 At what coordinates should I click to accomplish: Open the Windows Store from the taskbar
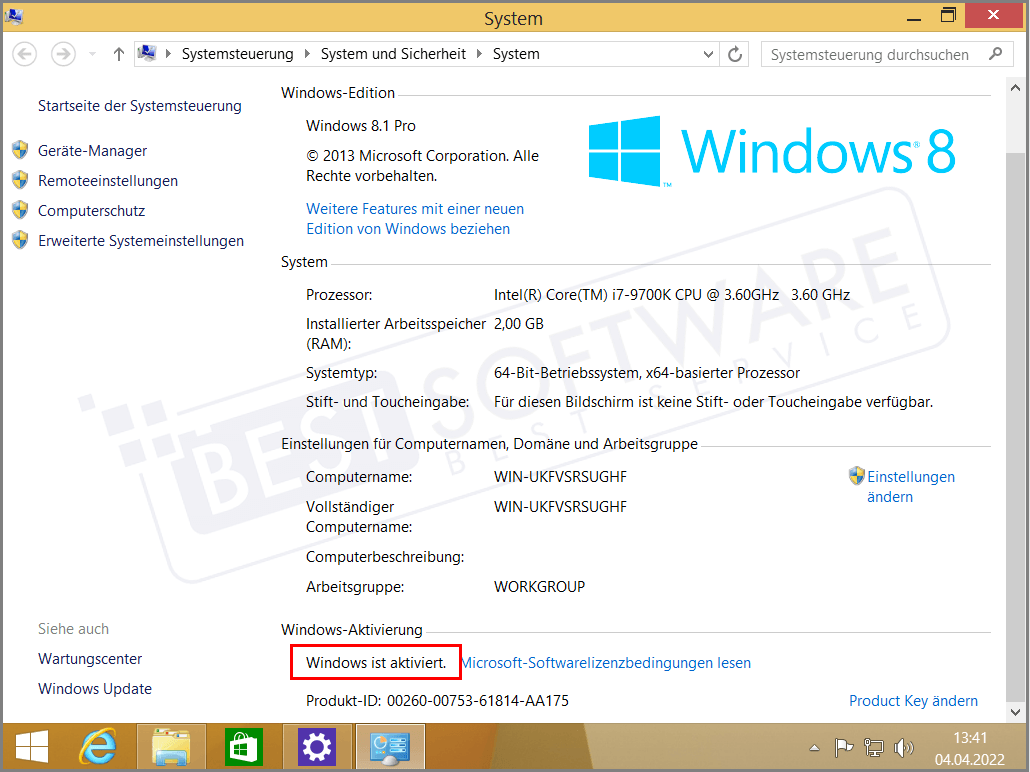[243, 746]
